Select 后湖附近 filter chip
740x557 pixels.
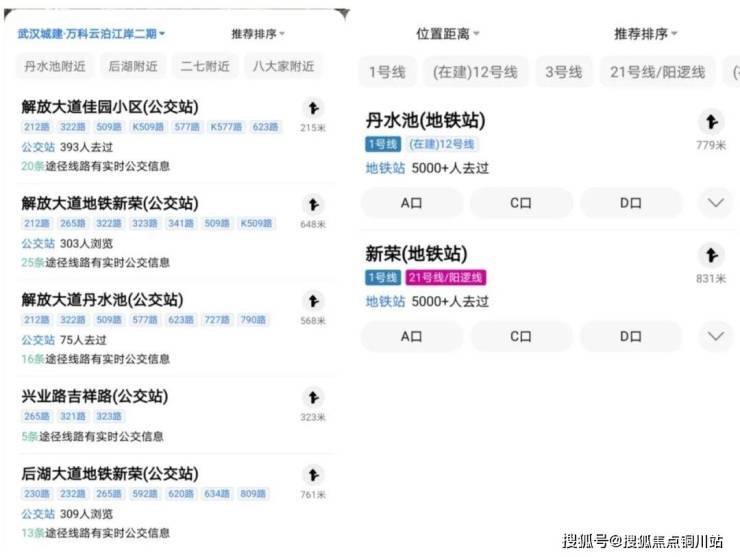pyautogui.click(x=133, y=67)
